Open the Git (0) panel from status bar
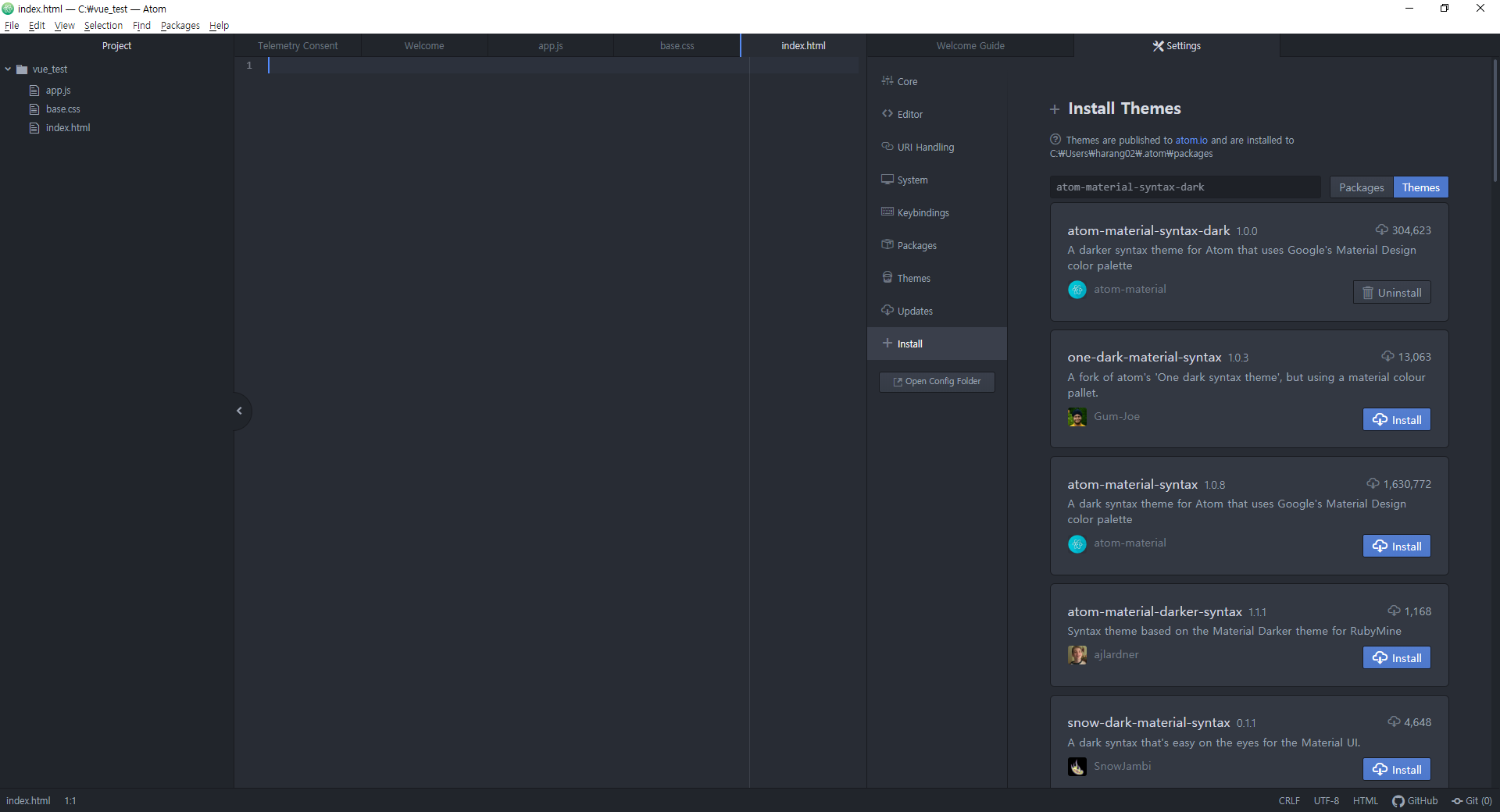 click(x=1472, y=801)
